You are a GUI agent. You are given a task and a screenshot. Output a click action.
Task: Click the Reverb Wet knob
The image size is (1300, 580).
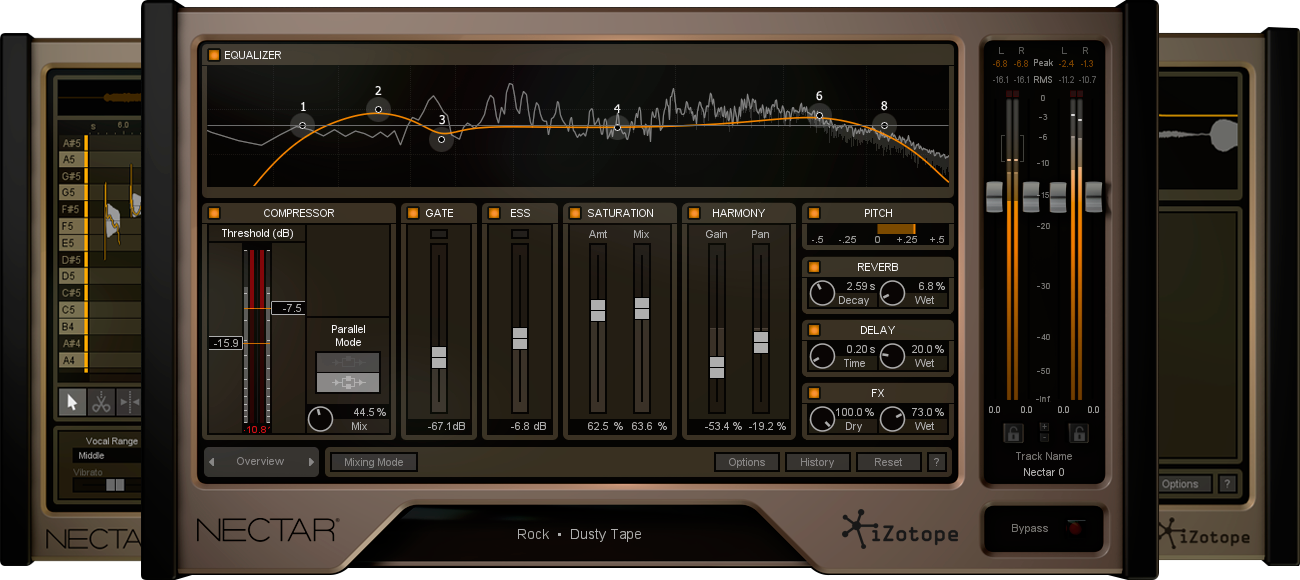coord(892,293)
